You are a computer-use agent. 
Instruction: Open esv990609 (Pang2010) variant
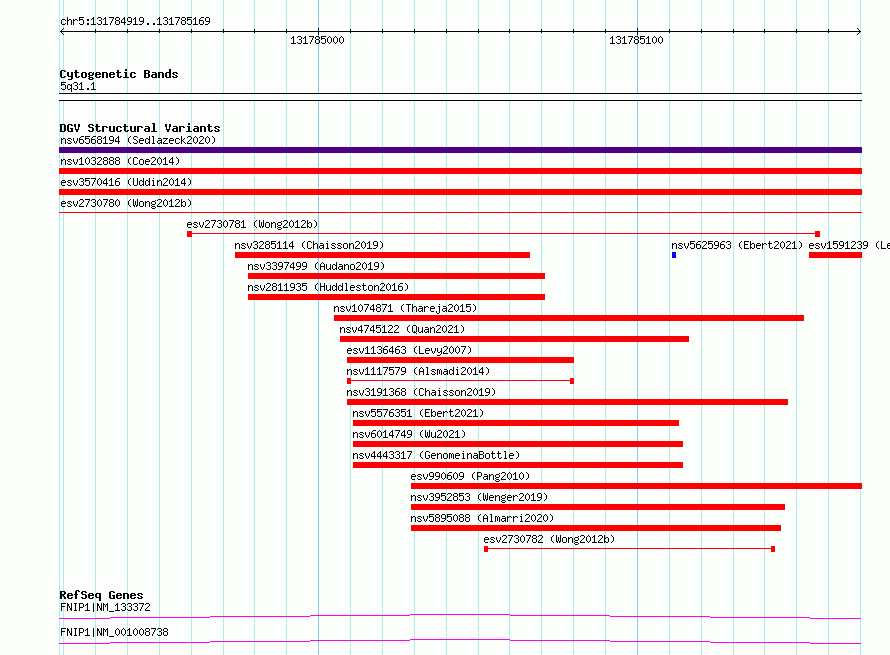[x=470, y=476]
